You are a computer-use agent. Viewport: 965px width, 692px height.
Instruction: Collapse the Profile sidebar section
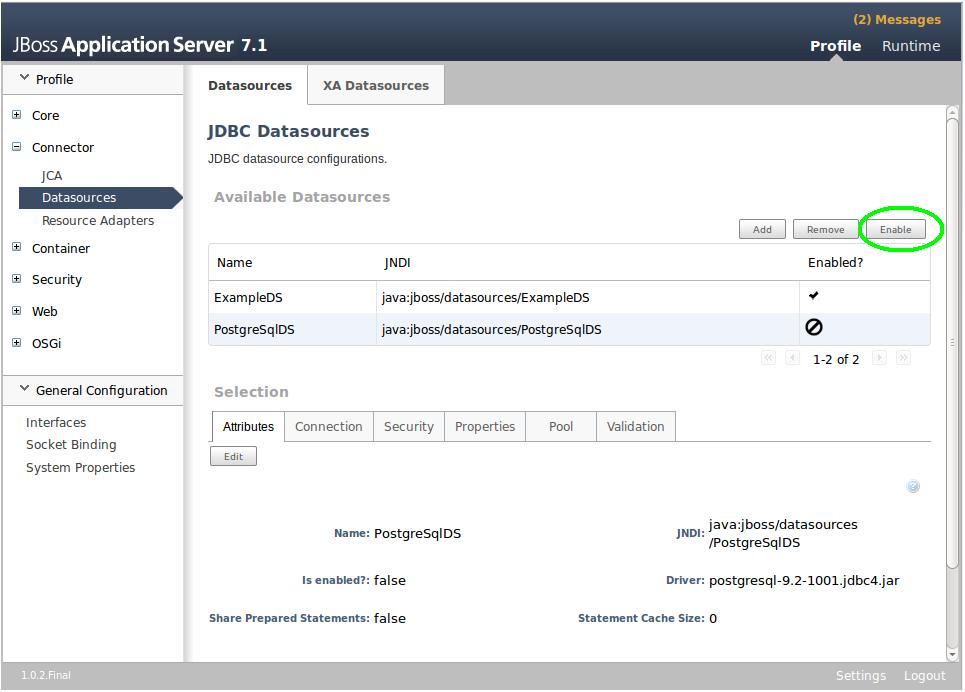(25, 78)
